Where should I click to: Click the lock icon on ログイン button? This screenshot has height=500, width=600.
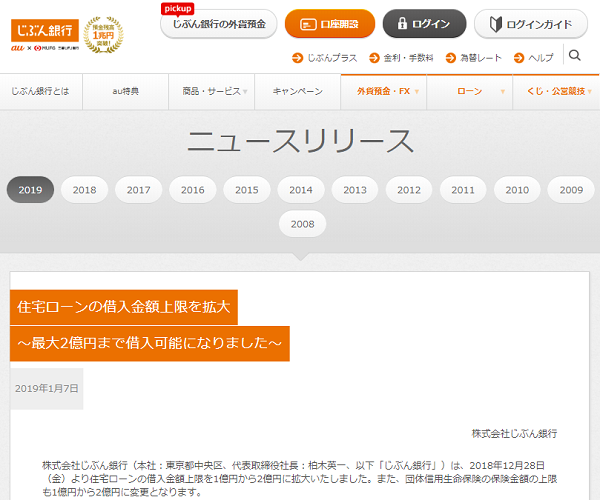(x=402, y=23)
